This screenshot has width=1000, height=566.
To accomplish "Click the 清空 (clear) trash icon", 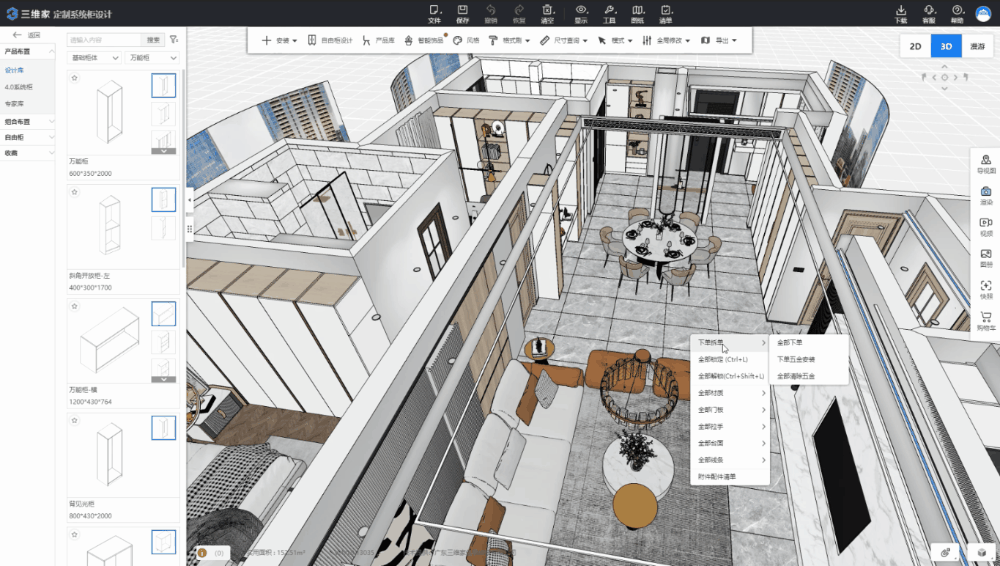I will 547,10.
